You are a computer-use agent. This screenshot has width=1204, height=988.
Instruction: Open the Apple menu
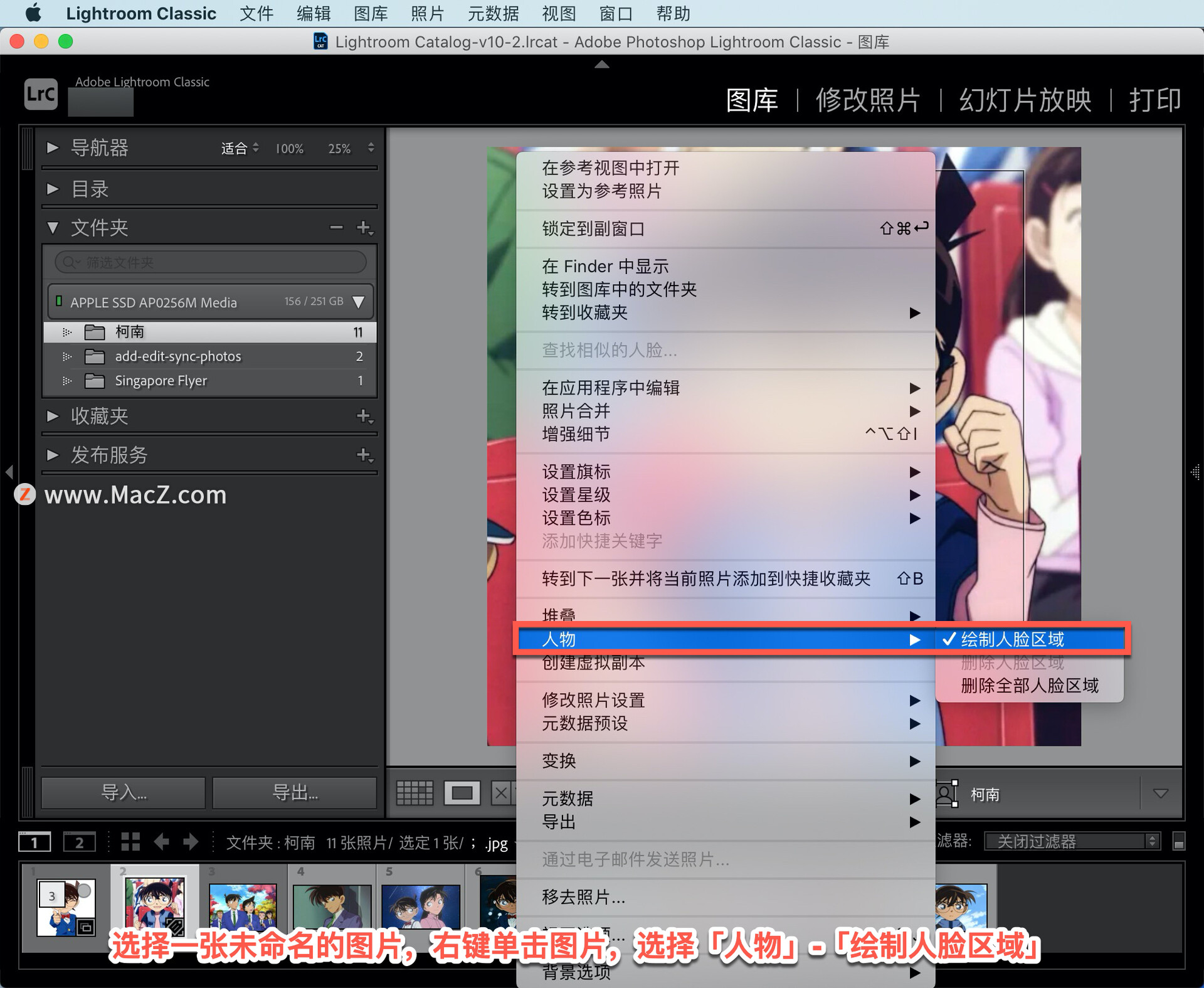[33, 13]
